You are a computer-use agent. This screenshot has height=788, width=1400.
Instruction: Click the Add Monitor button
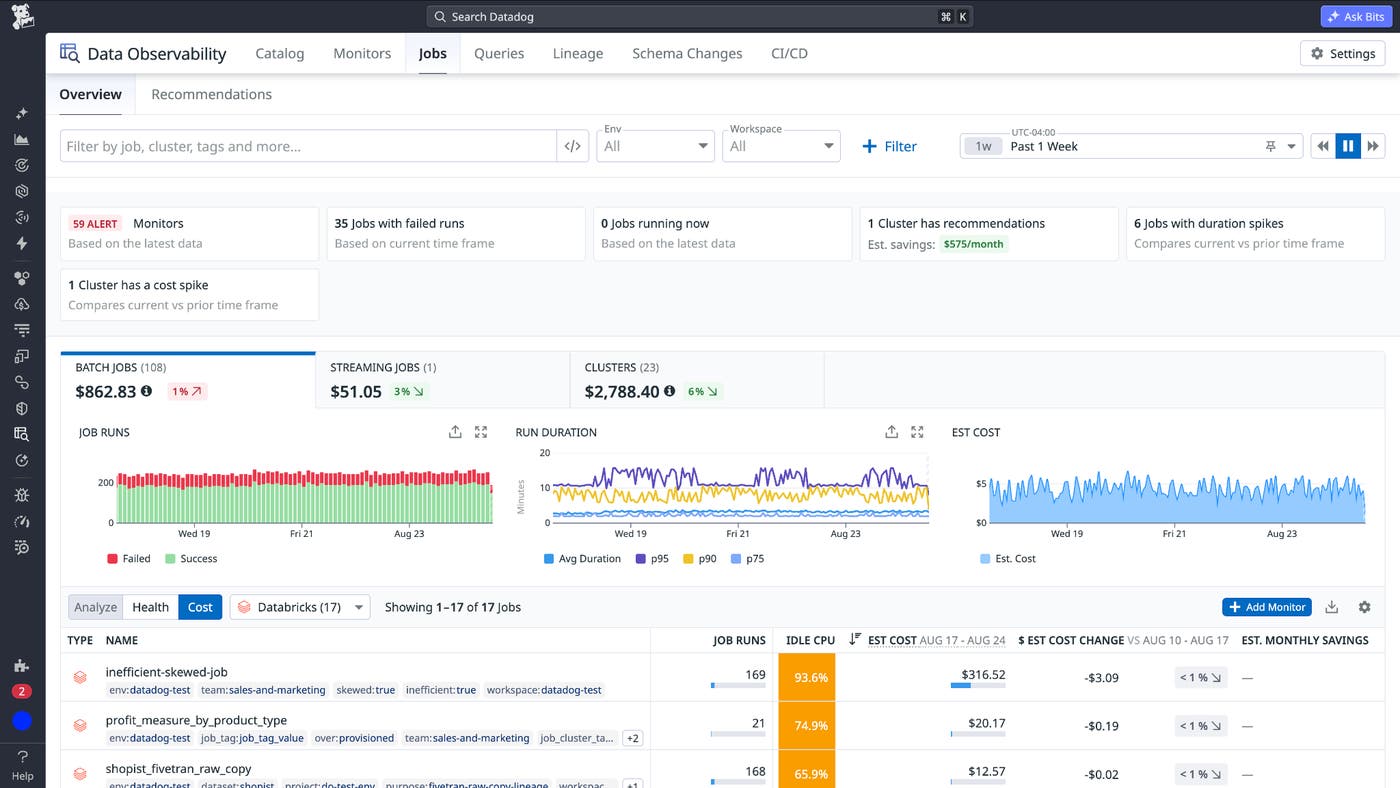point(1267,607)
